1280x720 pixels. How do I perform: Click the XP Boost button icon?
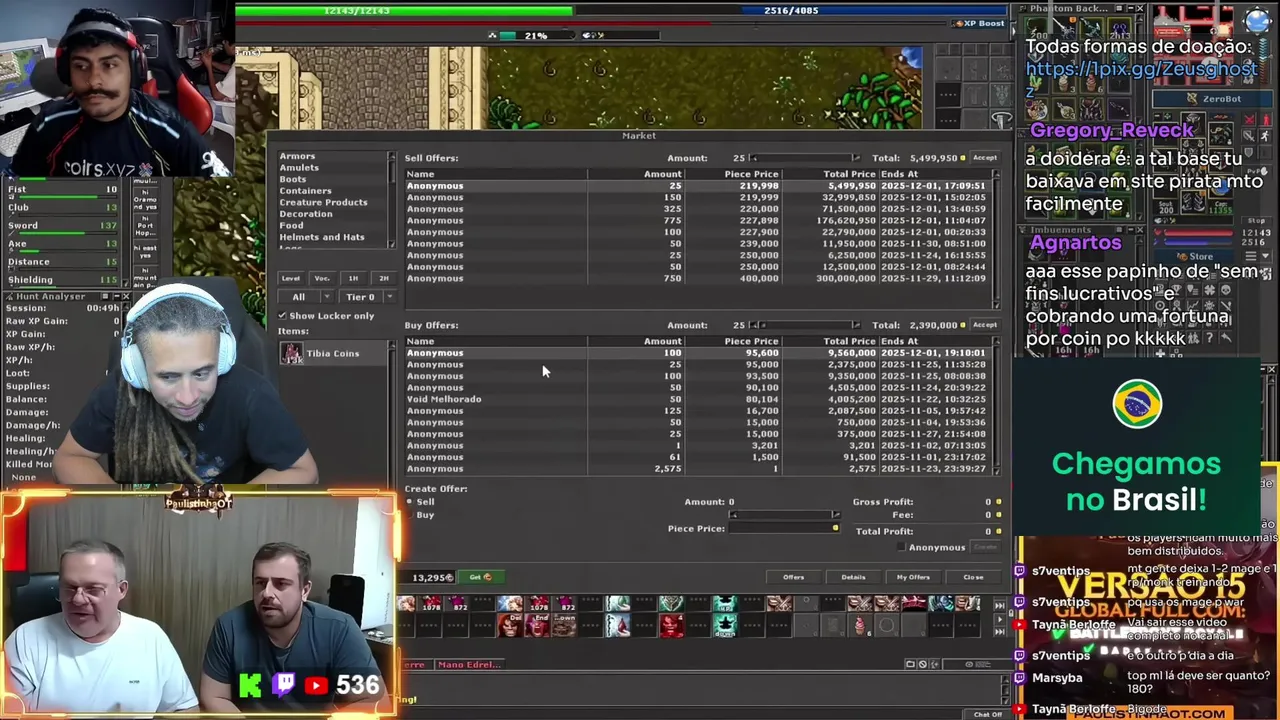(x=956, y=23)
